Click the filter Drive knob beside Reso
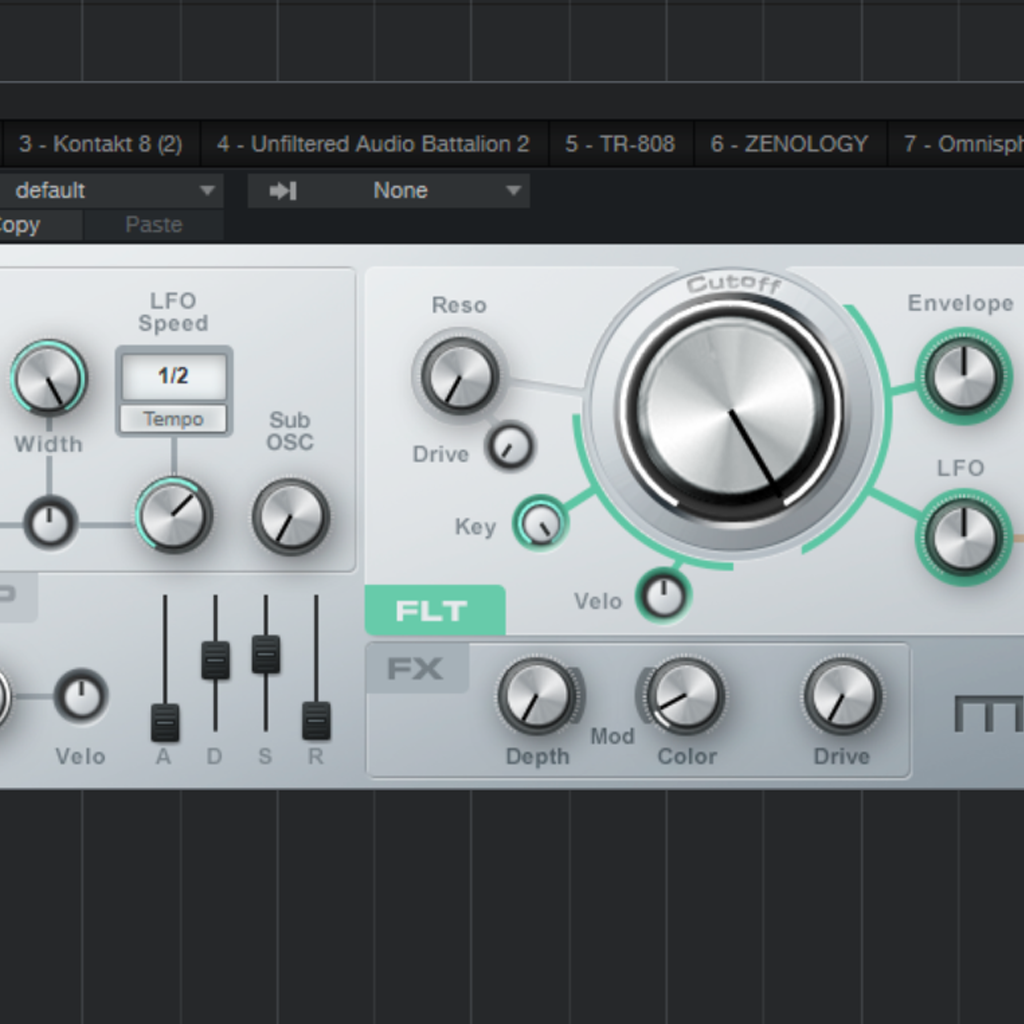This screenshot has height=1024, width=1024. tap(510, 447)
